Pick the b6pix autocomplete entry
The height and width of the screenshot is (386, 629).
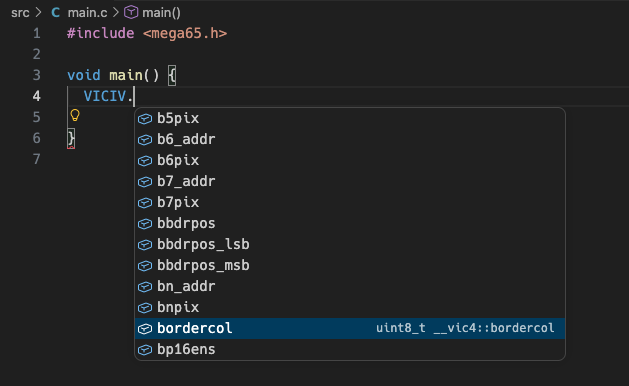(x=350, y=160)
